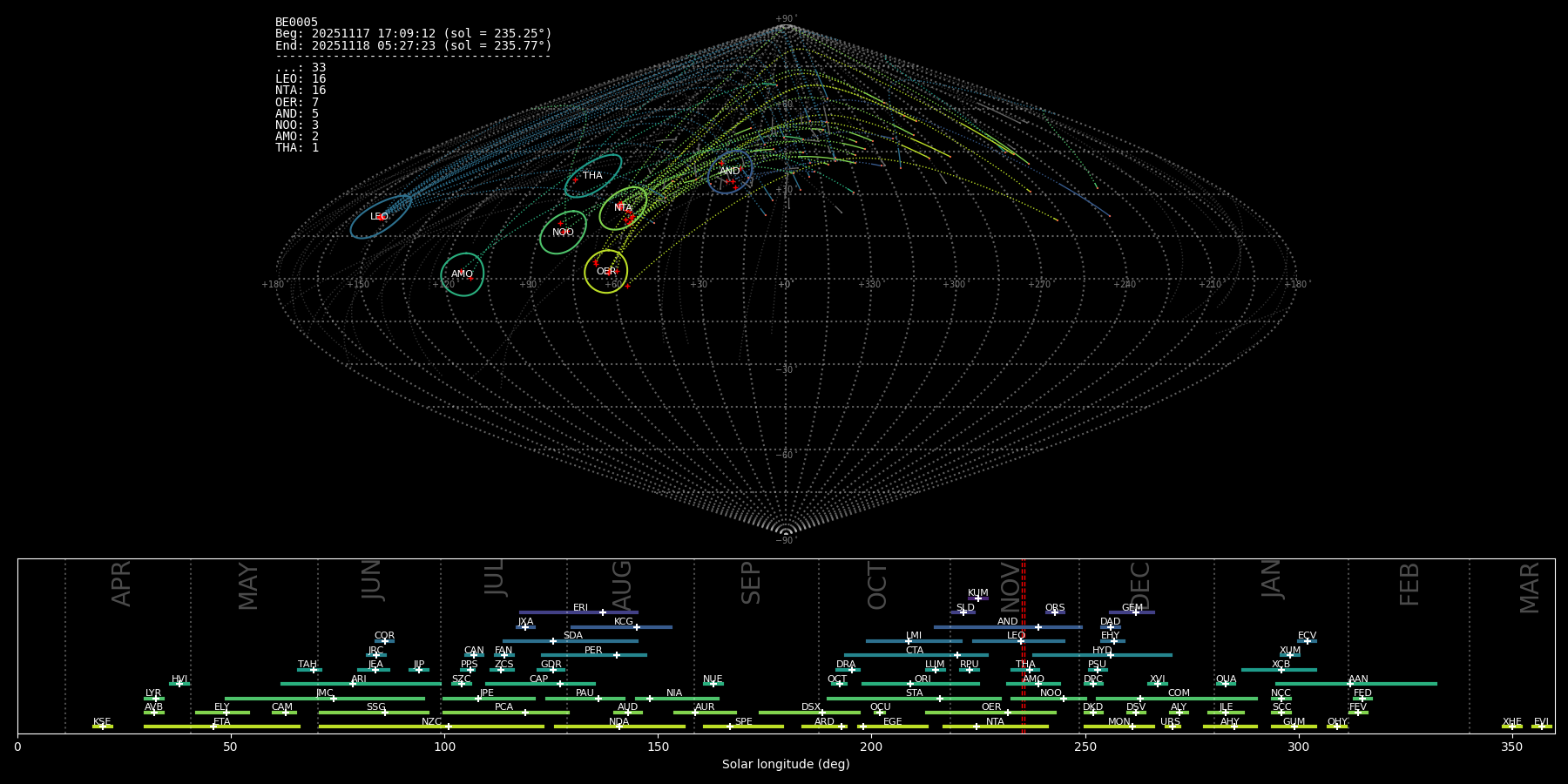Select the ORI shower bar in timeline
Screen dimensions: 1568x784
coord(920,684)
